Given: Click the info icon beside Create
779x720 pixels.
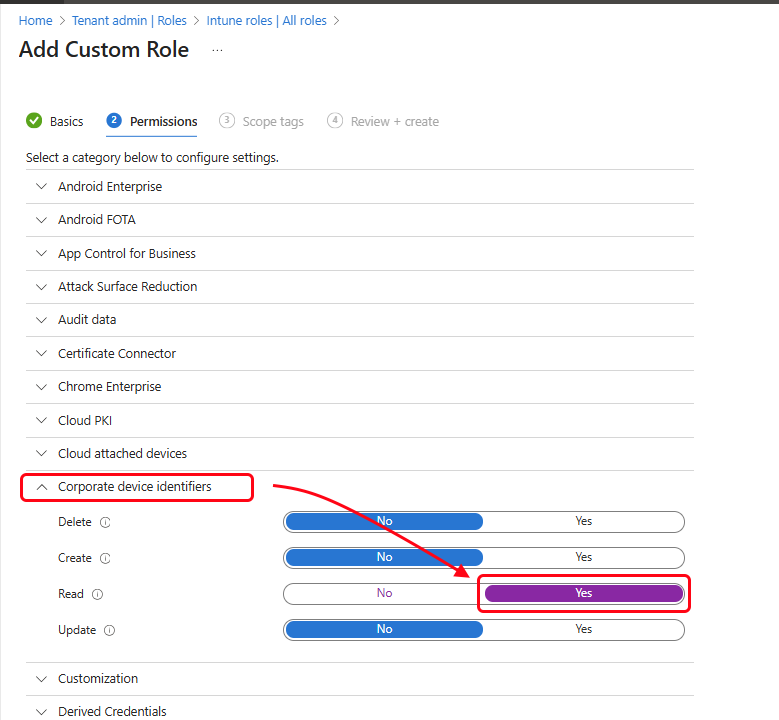Looking at the screenshot, I should pos(105,558).
